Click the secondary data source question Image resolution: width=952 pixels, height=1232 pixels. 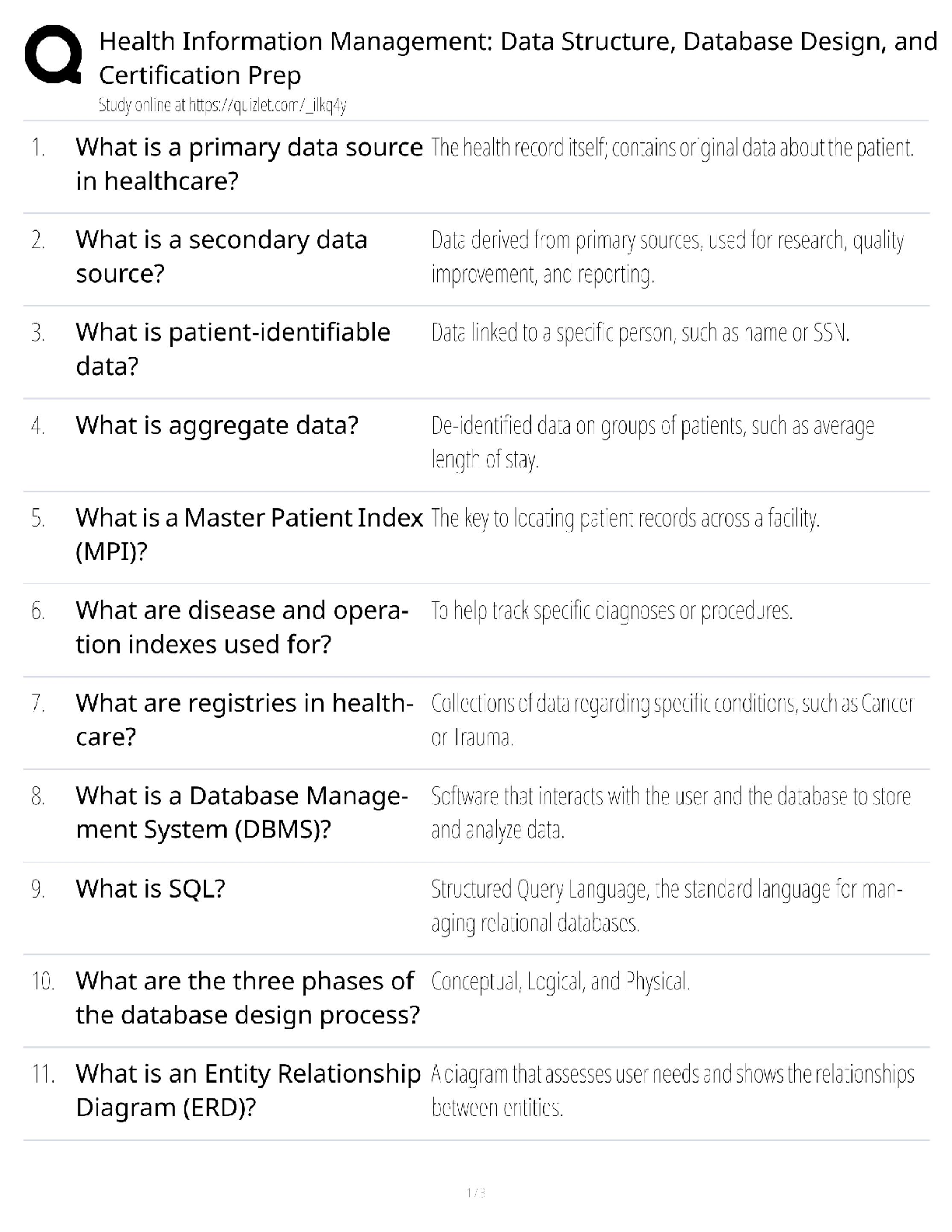pyautogui.click(x=221, y=256)
